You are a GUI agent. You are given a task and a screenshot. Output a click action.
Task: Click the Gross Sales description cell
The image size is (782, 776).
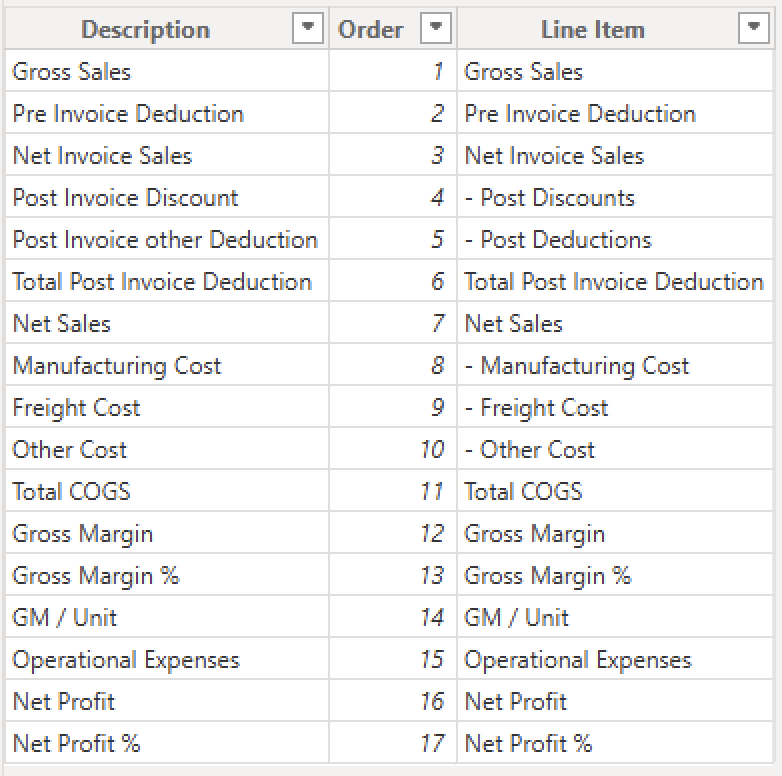coord(167,71)
